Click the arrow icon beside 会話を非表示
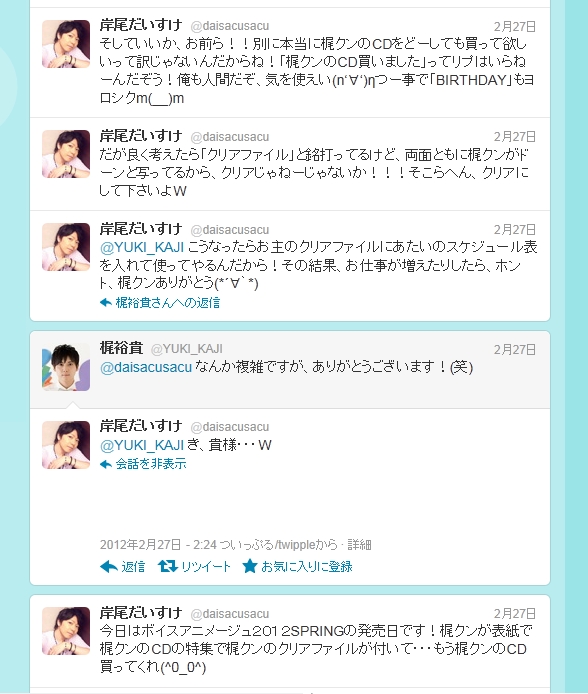 [x=106, y=464]
